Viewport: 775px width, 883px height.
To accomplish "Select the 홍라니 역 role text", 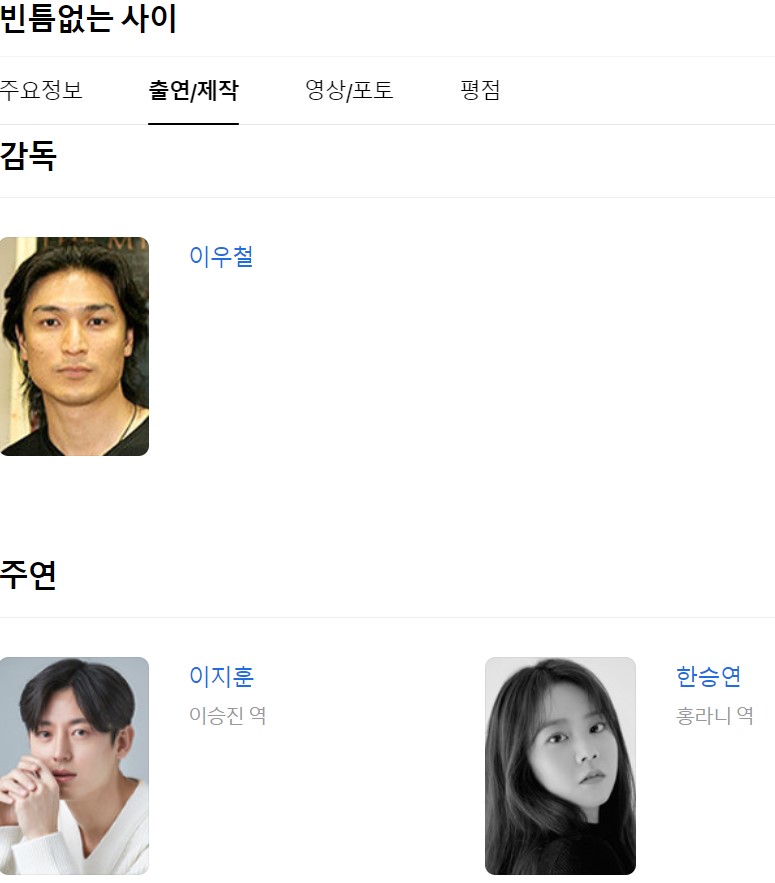I will pos(715,715).
